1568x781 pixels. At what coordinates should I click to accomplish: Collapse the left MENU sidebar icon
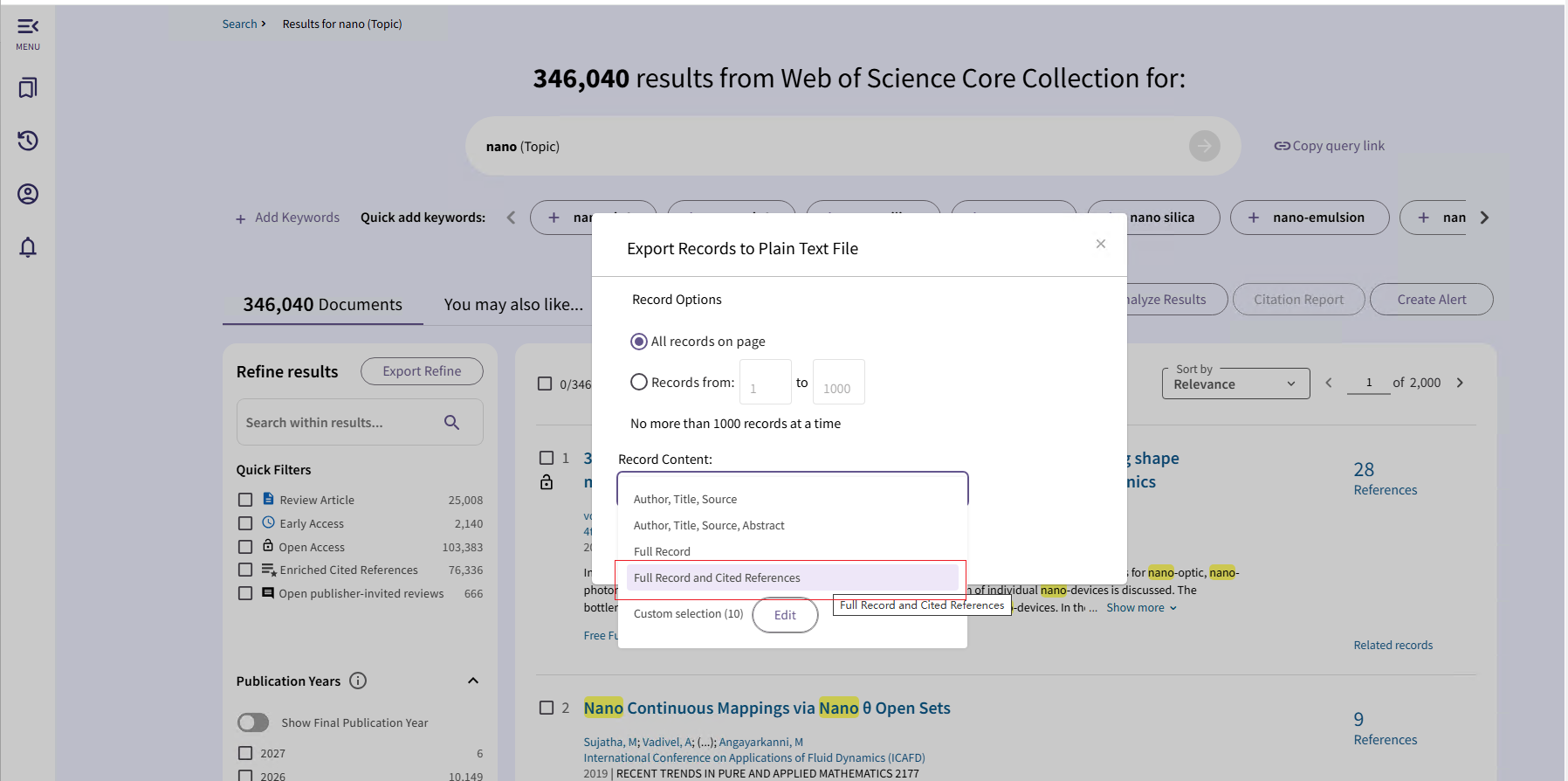[28, 27]
